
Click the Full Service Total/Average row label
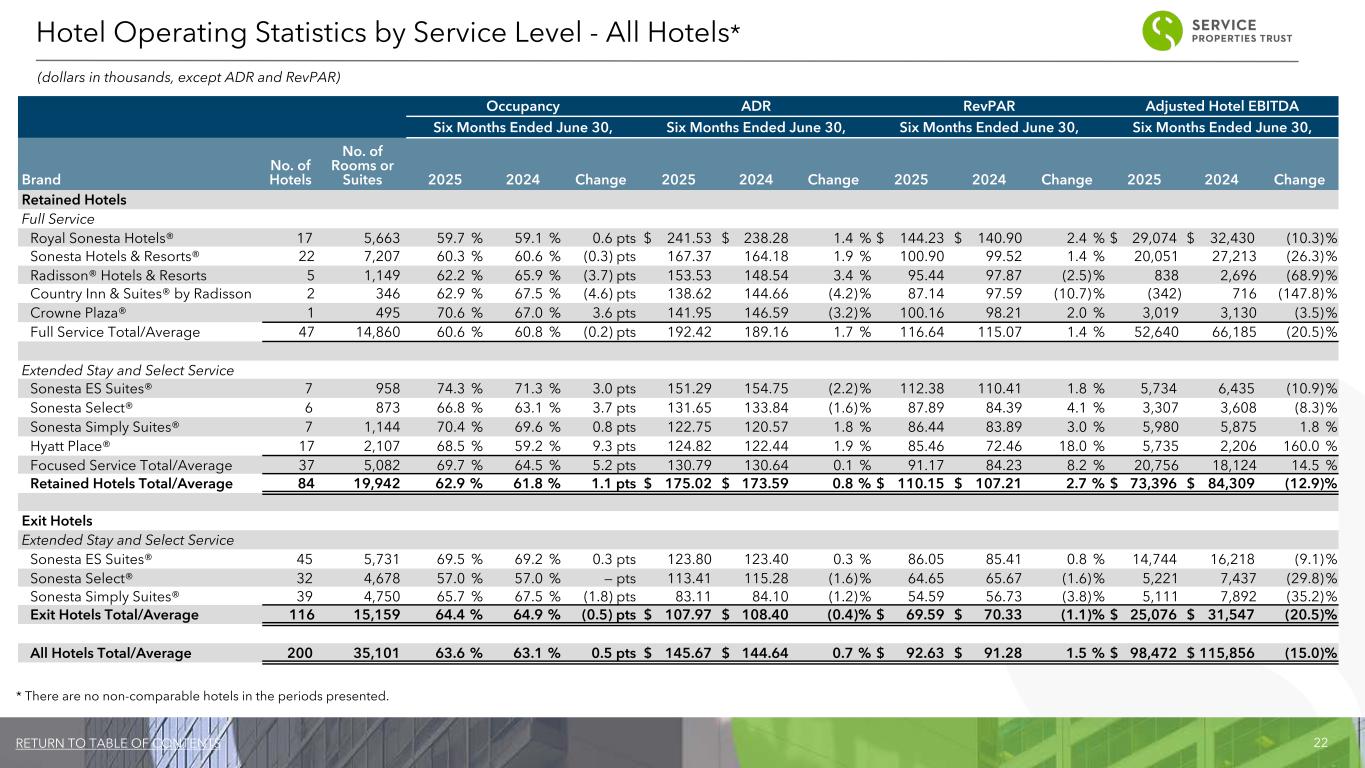tap(115, 332)
